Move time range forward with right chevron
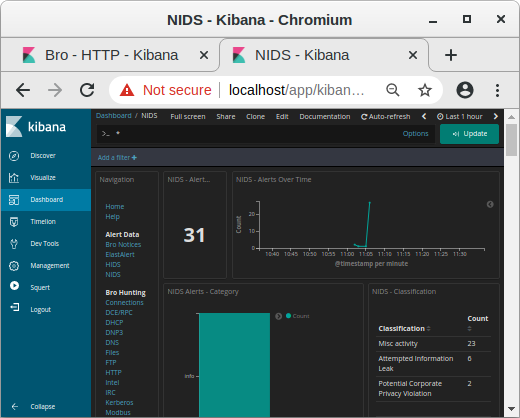The height and width of the screenshot is (418, 520). click(496, 116)
